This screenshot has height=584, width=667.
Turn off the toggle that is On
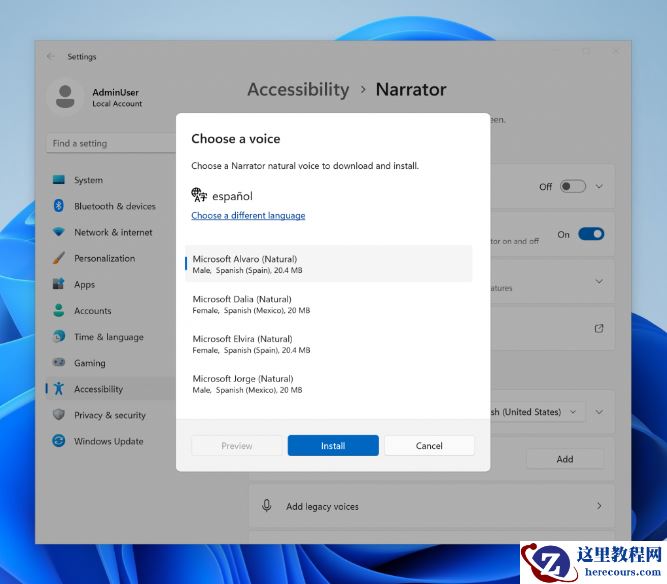tap(591, 234)
